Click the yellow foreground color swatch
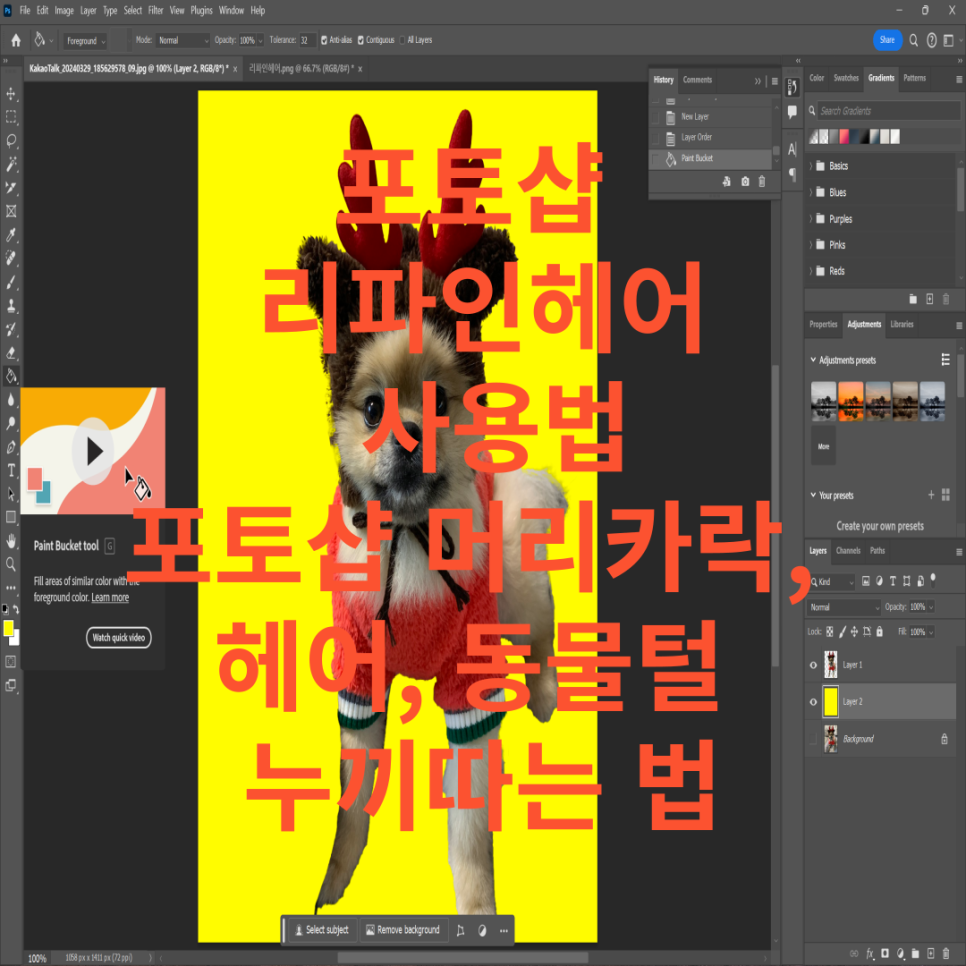966x966 pixels. click(x=8, y=628)
